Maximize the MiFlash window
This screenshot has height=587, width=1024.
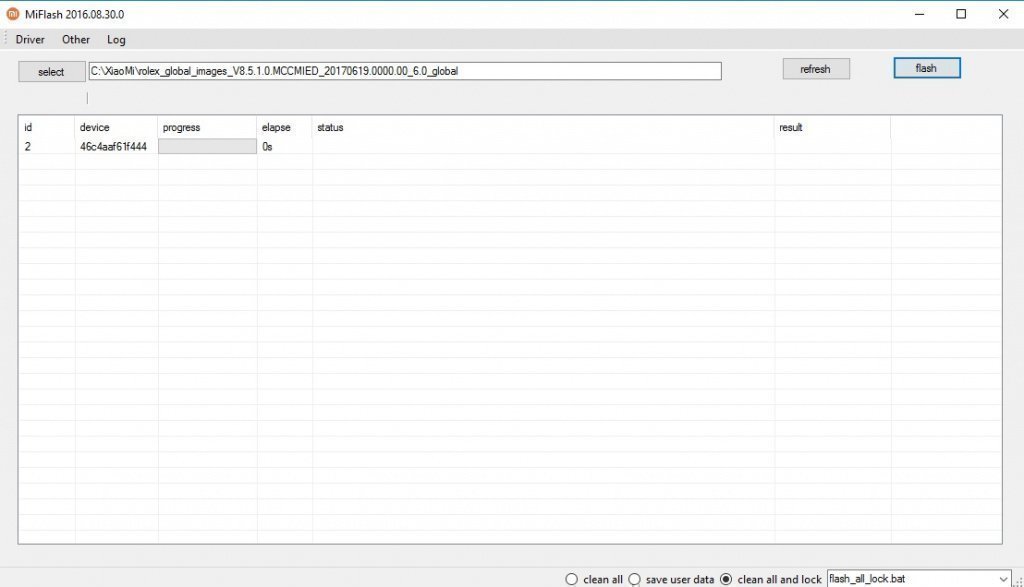tap(961, 14)
